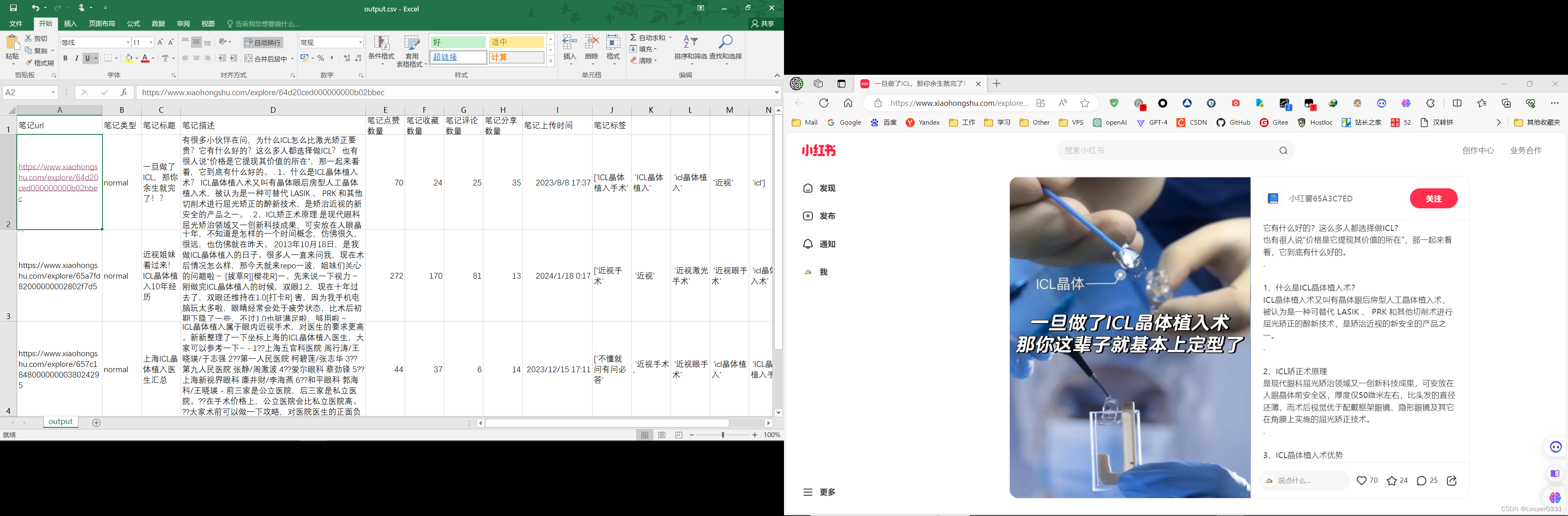Screen dimensions: 1568x516
Task: Toggle Bold formatting button
Action: [65, 58]
